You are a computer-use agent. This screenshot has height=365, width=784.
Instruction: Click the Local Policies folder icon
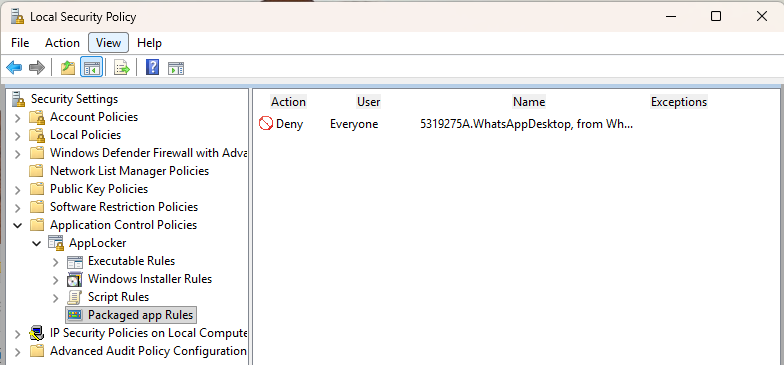coord(37,135)
